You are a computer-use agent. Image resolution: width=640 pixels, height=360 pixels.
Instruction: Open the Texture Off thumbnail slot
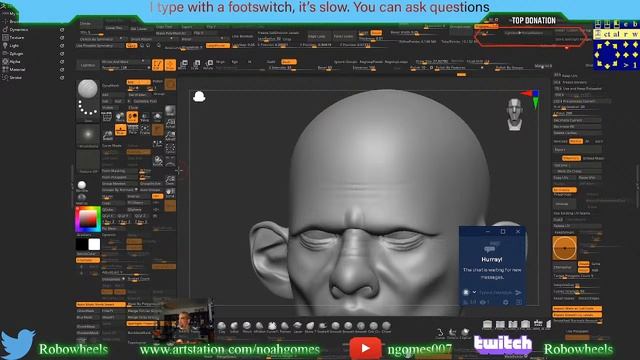88,160
